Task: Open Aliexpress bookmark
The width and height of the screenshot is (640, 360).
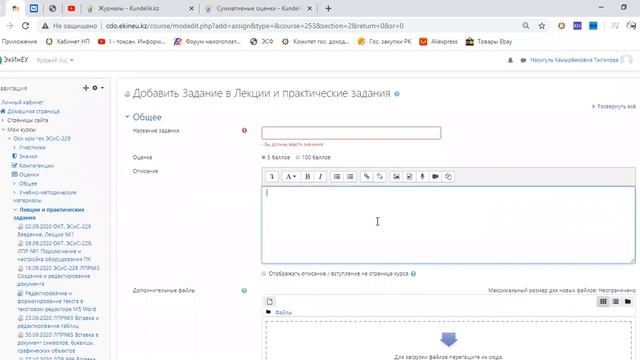Action: tap(438, 42)
